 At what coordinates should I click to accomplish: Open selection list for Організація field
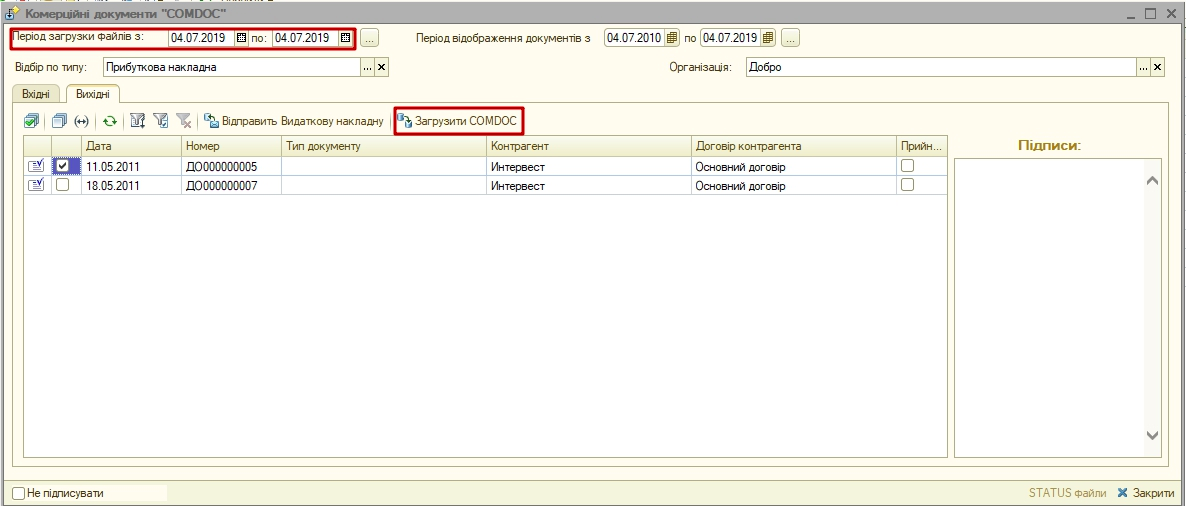1144,67
